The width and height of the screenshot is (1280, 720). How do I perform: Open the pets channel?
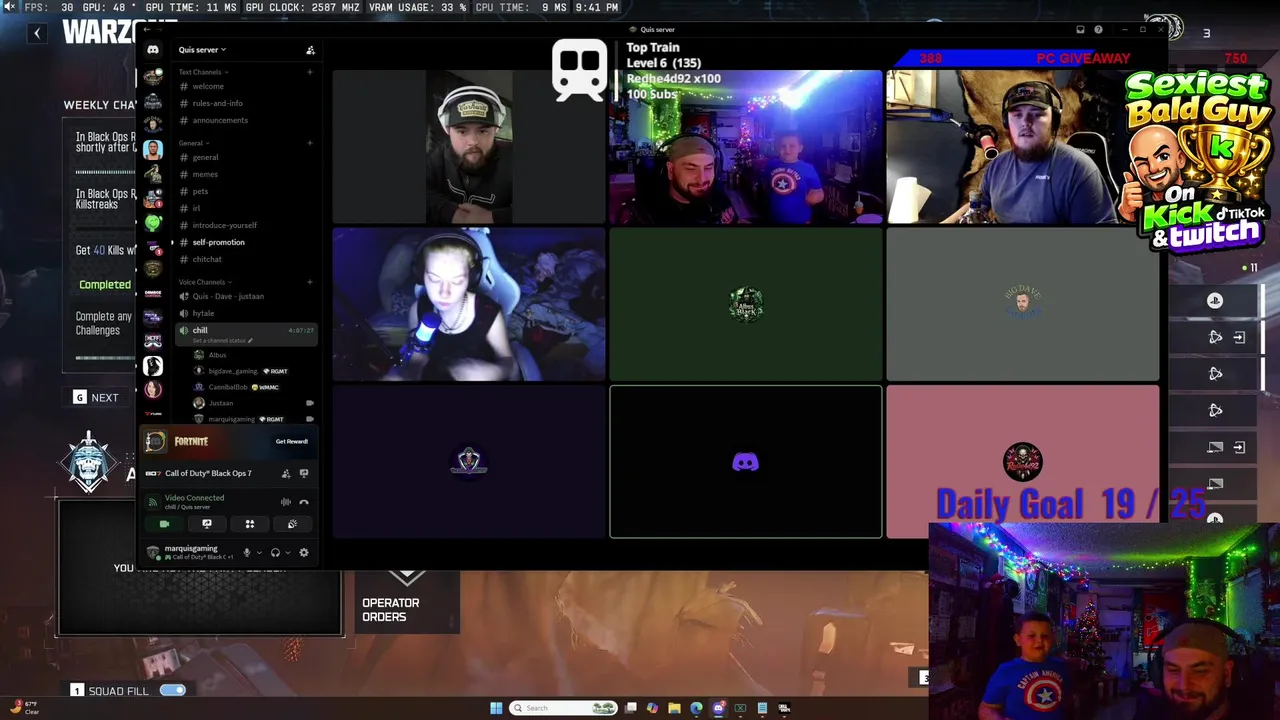(245, 191)
